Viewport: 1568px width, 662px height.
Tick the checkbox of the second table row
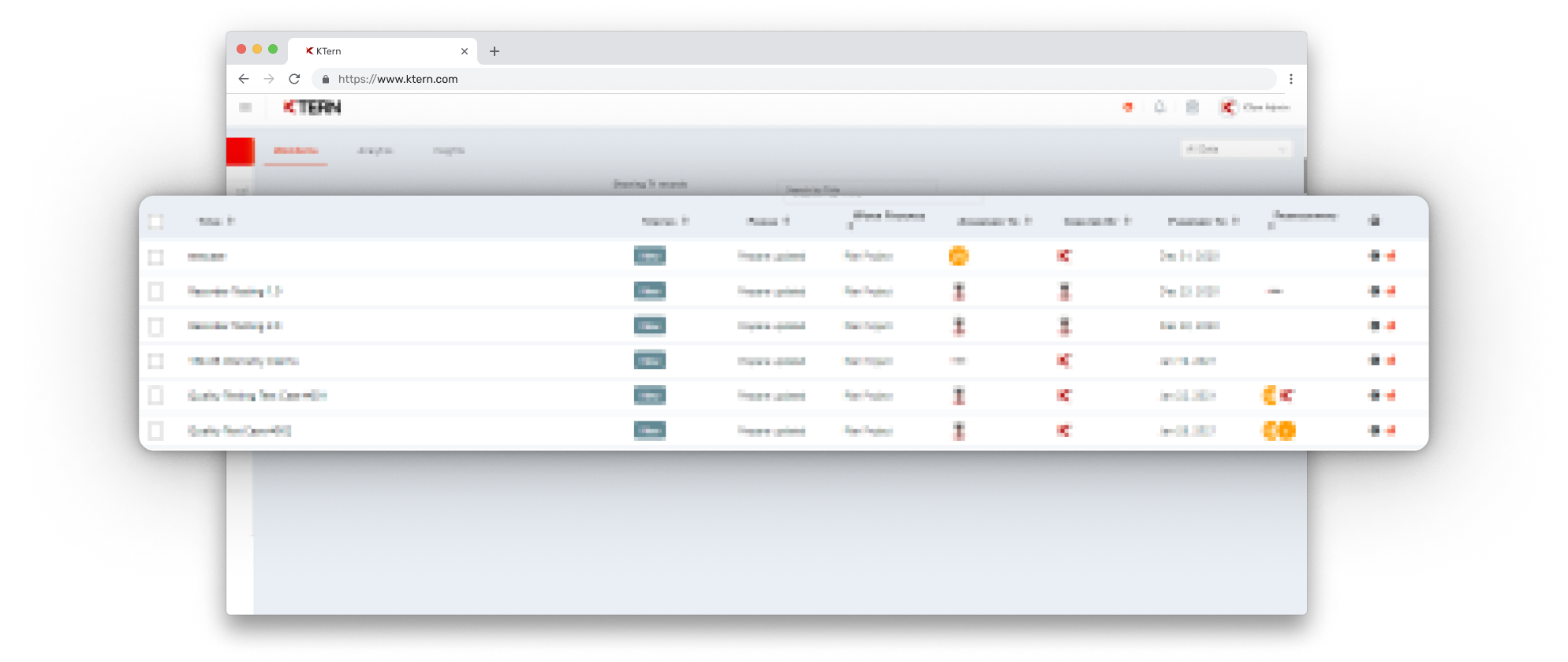tap(156, 292)
